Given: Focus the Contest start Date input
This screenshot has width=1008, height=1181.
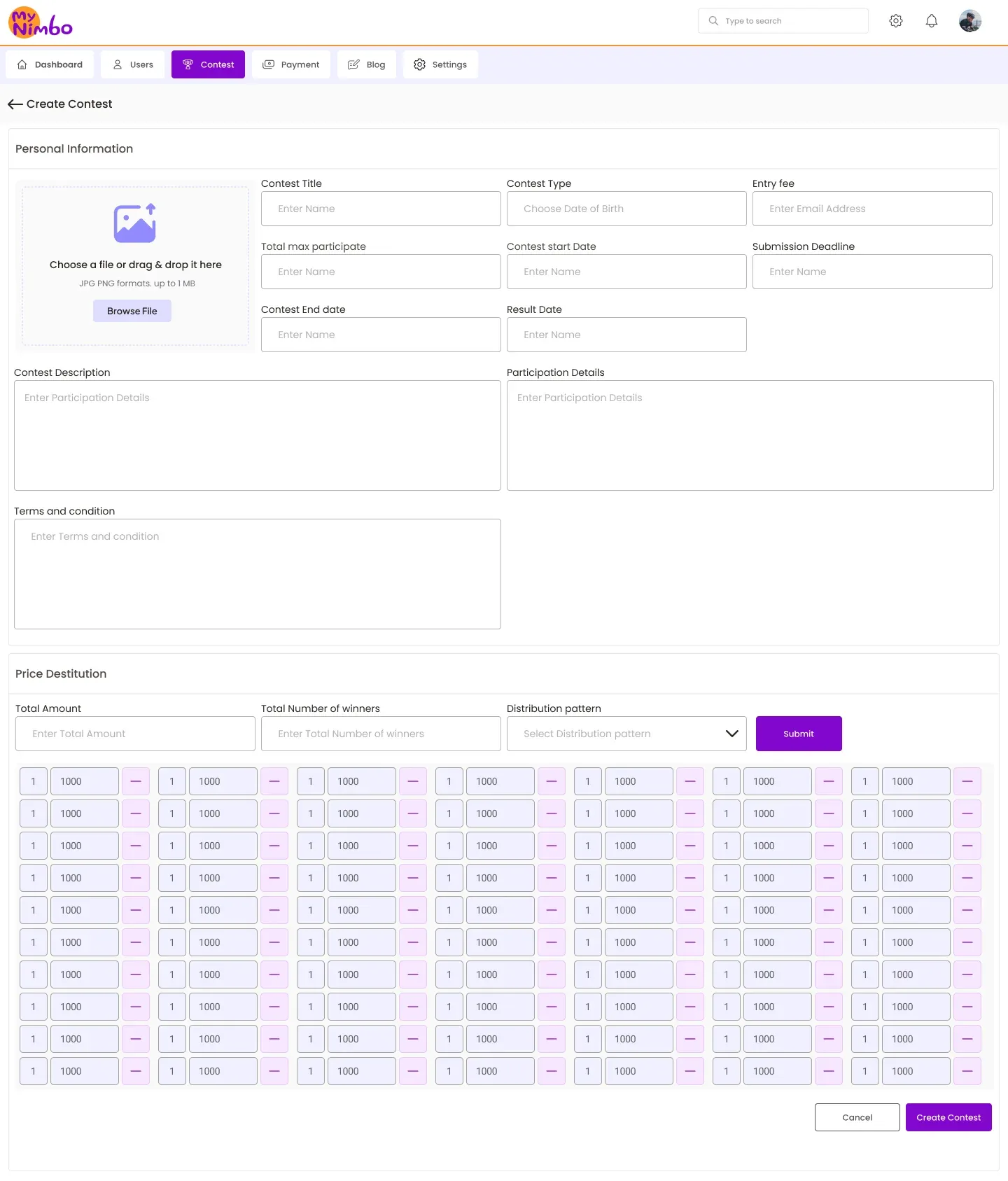Looking at the screenshot, I should 626,272.
